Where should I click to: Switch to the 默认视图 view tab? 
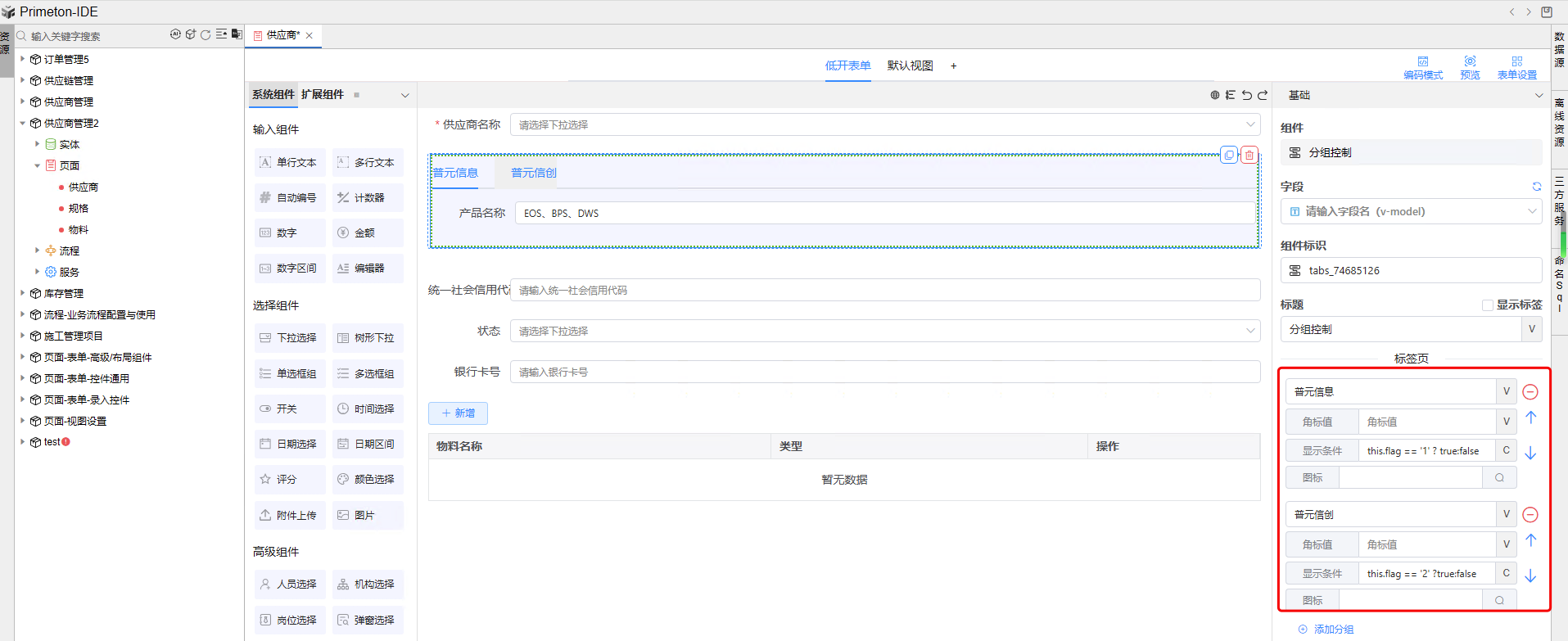point(910,65)
